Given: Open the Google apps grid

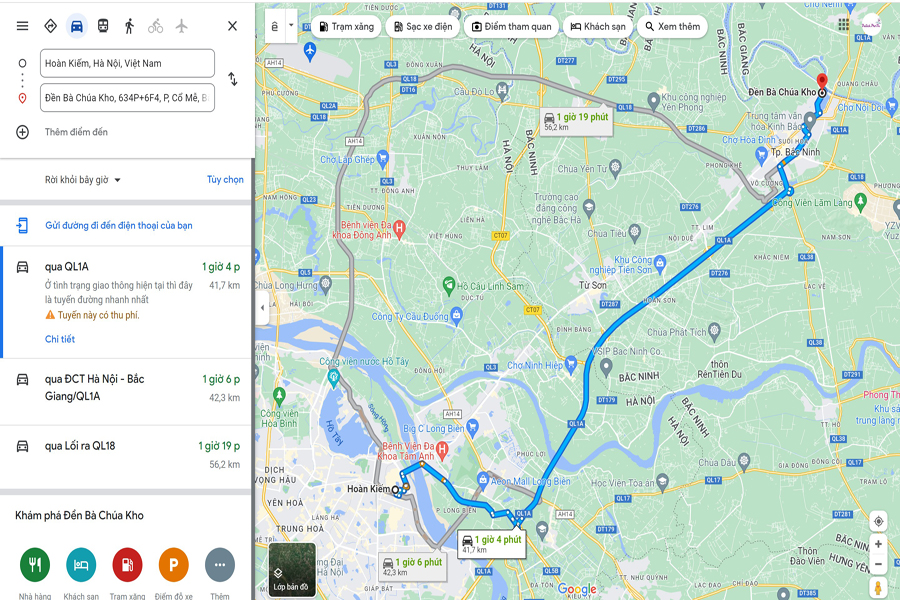Looking at the screenshot, I should (843, 24).
